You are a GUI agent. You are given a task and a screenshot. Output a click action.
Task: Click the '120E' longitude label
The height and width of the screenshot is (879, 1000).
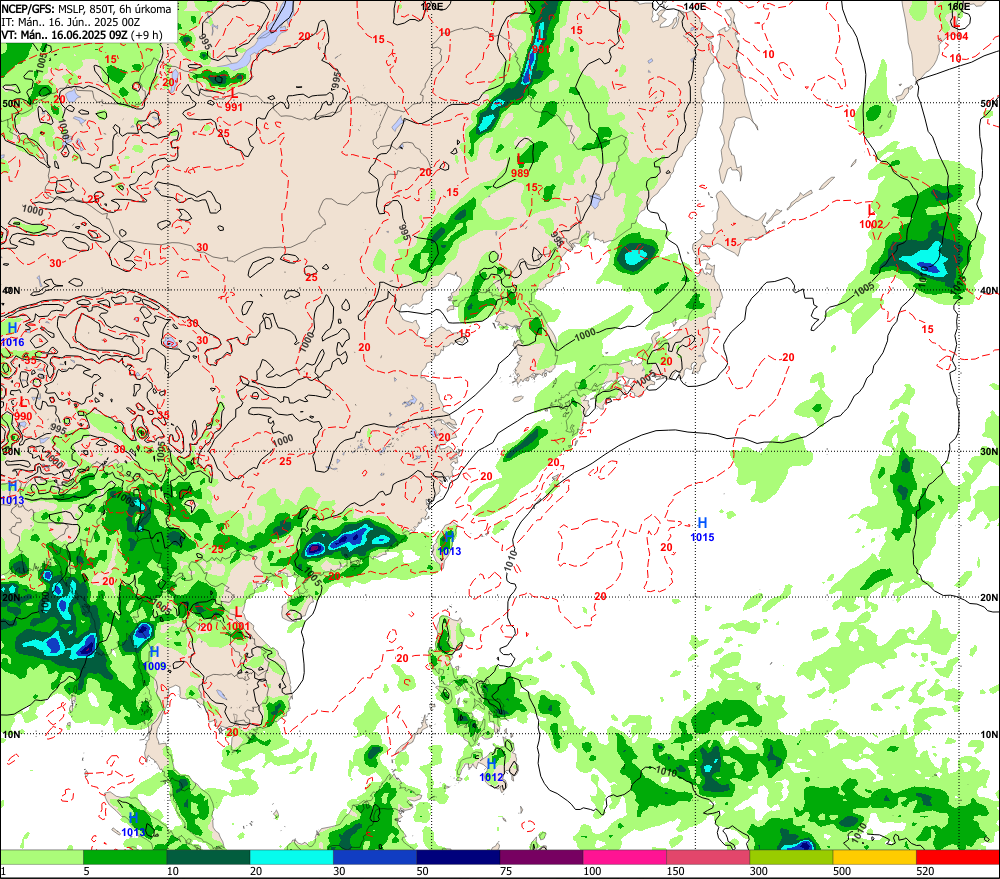click(432, 6)
